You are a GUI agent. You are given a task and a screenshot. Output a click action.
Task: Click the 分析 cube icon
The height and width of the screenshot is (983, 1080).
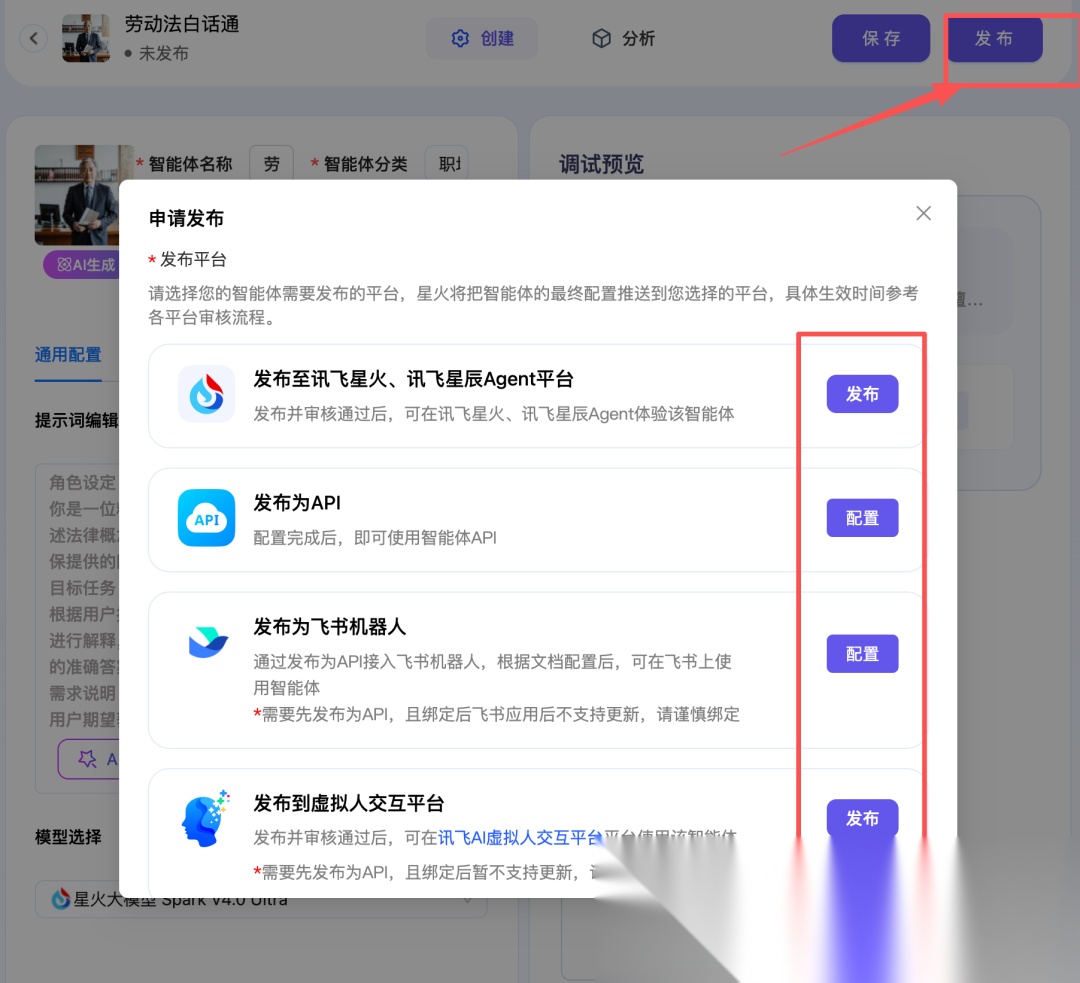click(601, 39)
